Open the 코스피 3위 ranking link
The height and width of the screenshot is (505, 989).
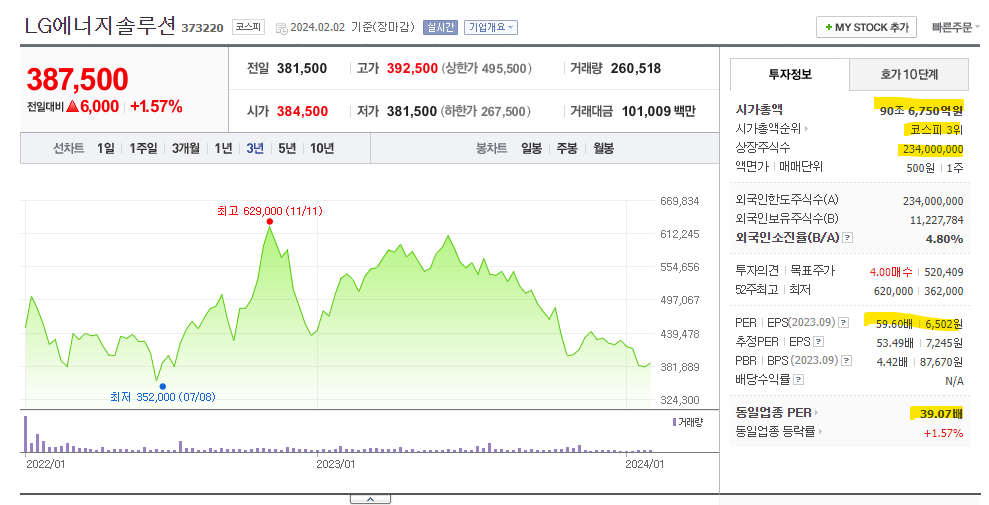click(936, 129)
